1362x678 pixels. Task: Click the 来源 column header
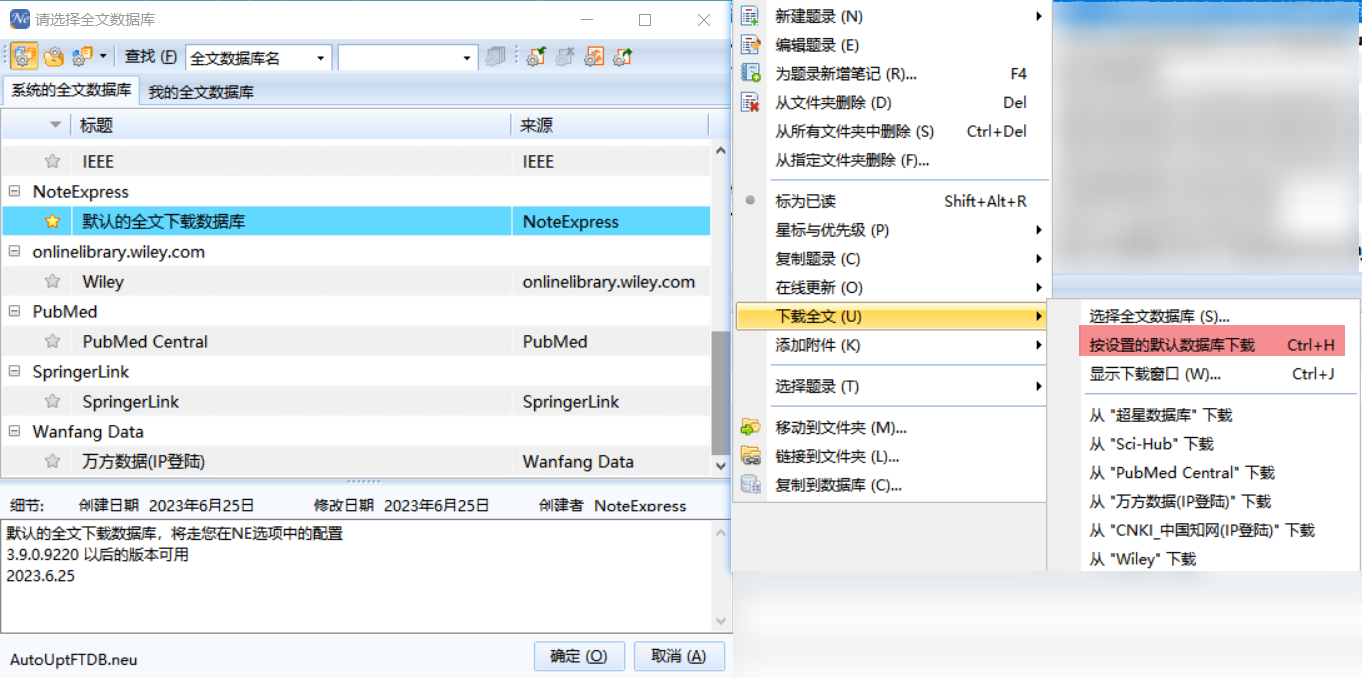coord(610,125)
